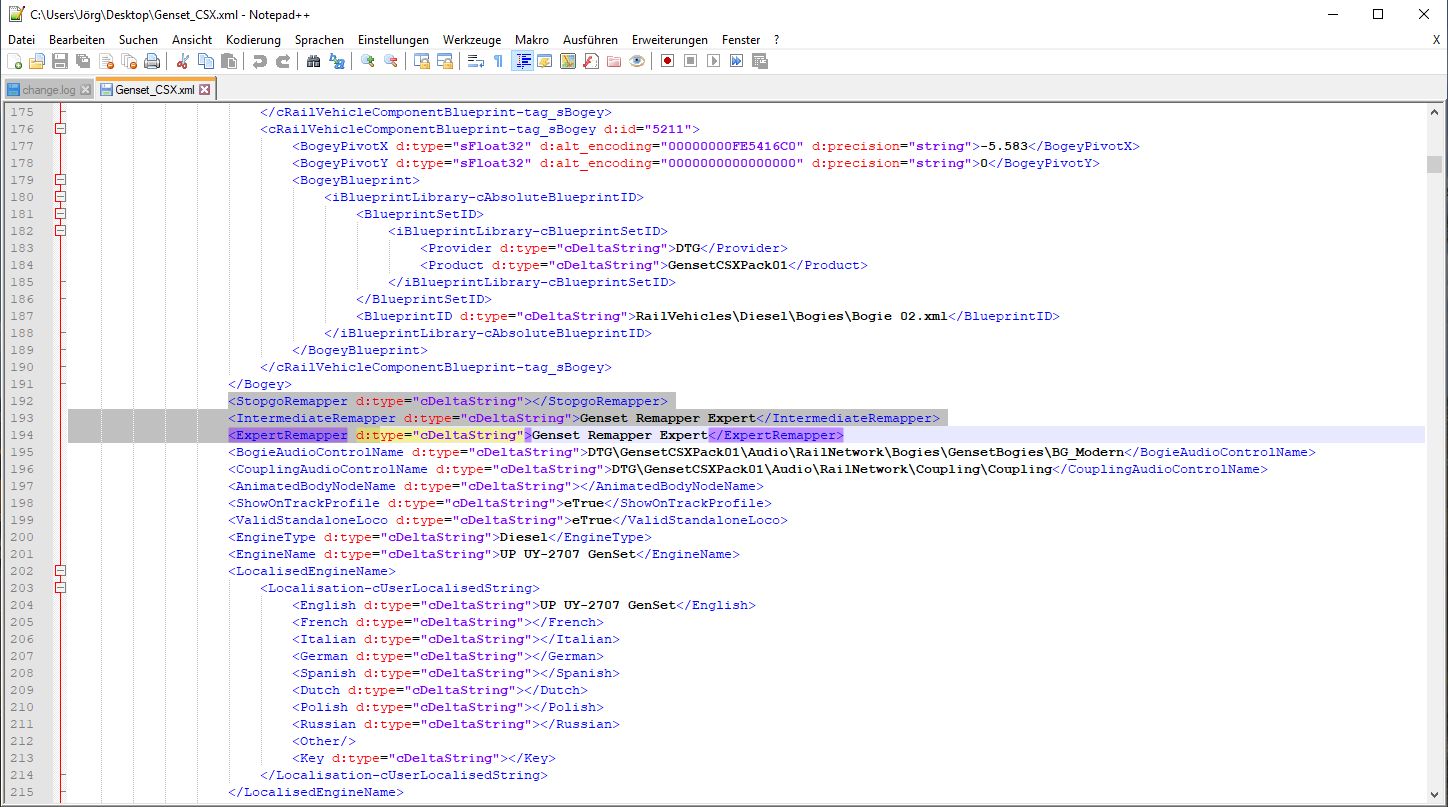
Task: Click the vertical scrollbar thumb
Action: coord(1435,165)
